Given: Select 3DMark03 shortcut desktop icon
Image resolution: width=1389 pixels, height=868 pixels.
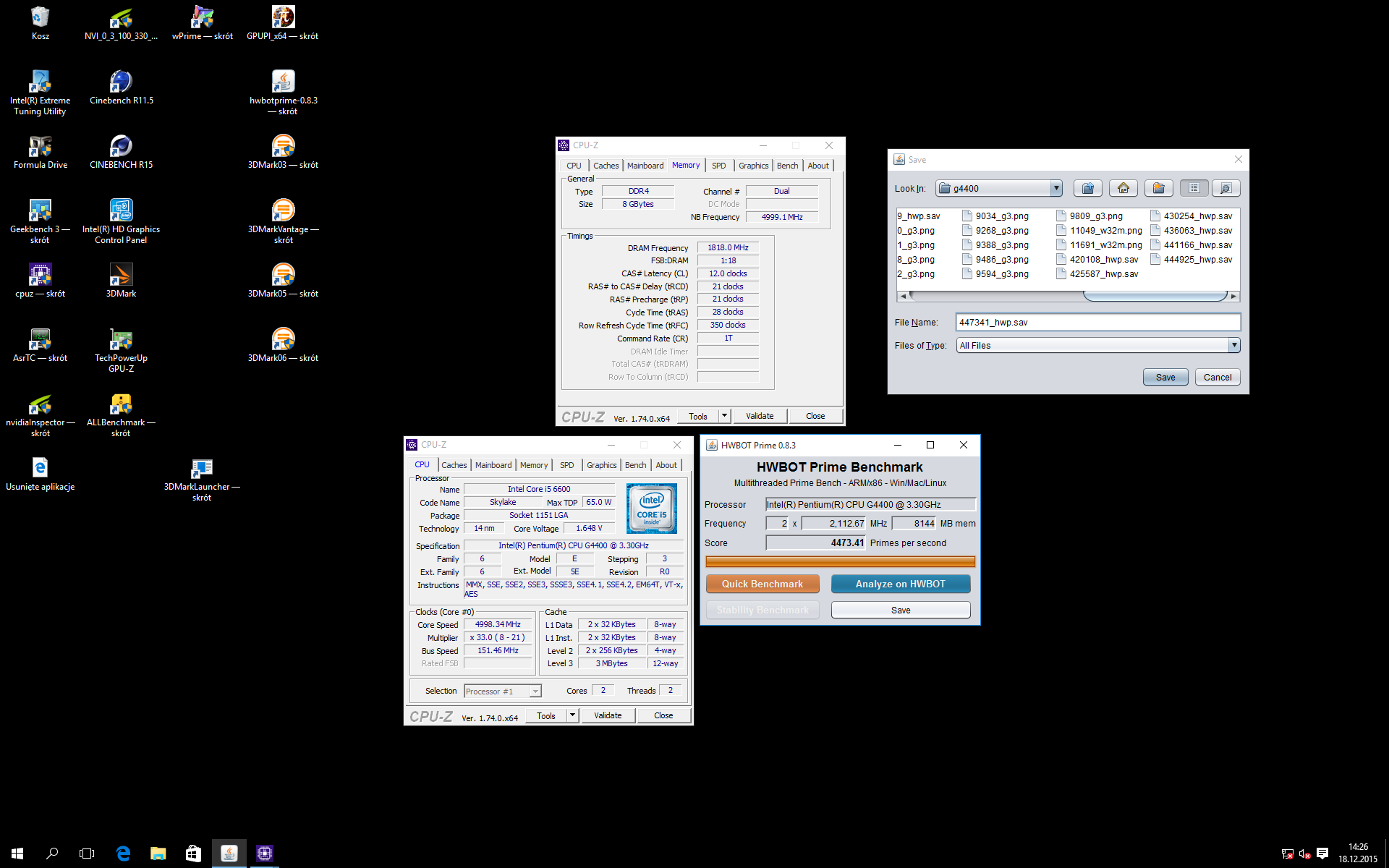Looking at the screenshot, I should (x=283, y=152).
